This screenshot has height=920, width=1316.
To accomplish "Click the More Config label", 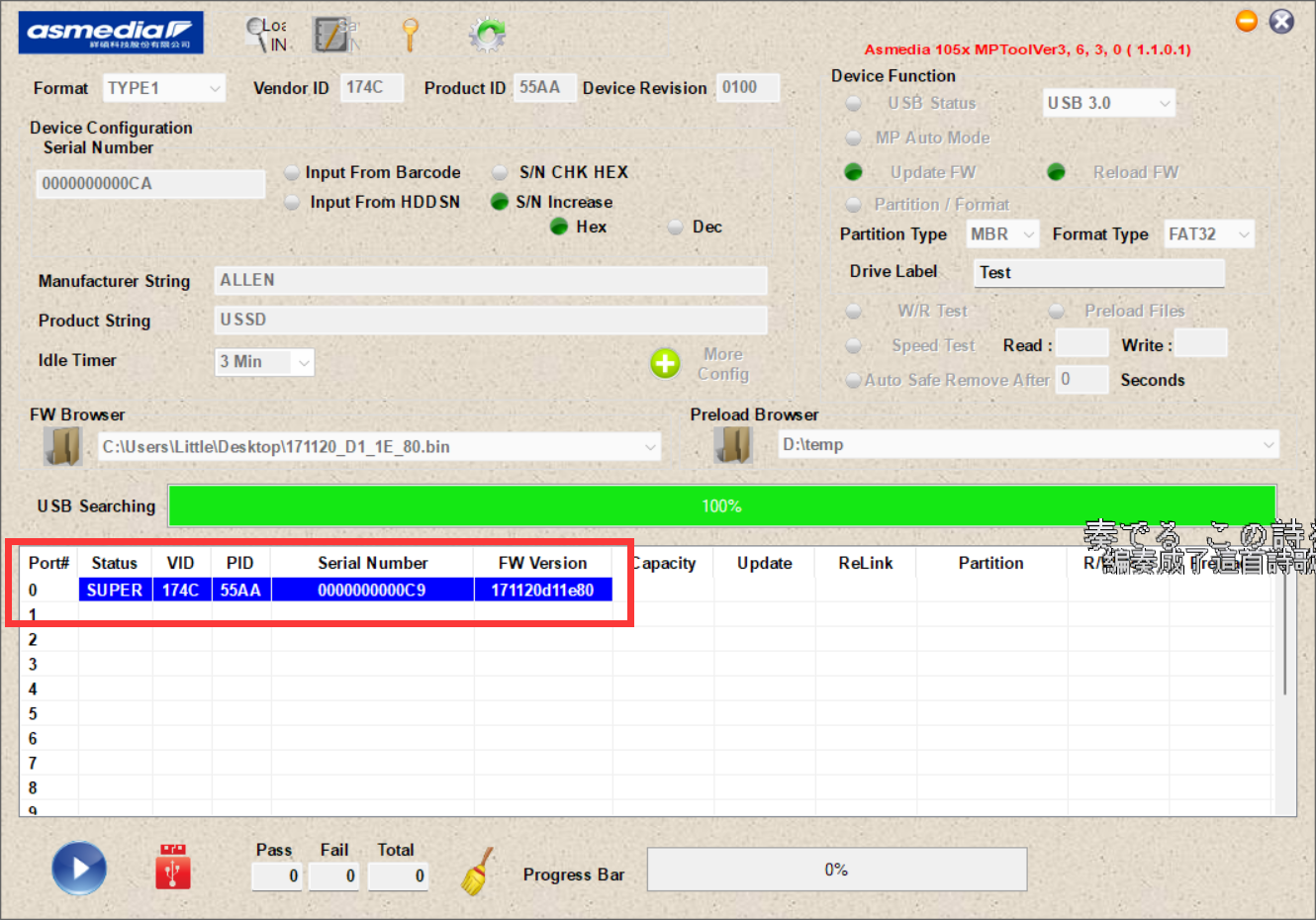I will 723,364.
